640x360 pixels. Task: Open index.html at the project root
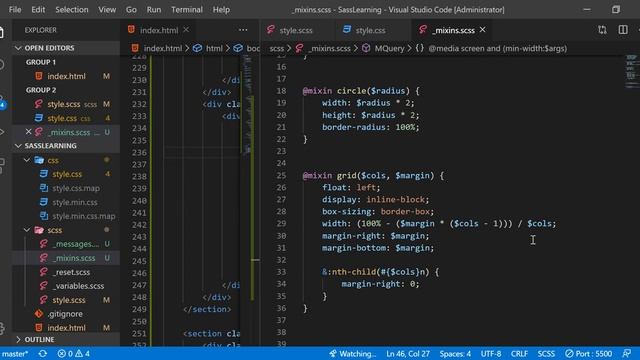click(67, 328)
